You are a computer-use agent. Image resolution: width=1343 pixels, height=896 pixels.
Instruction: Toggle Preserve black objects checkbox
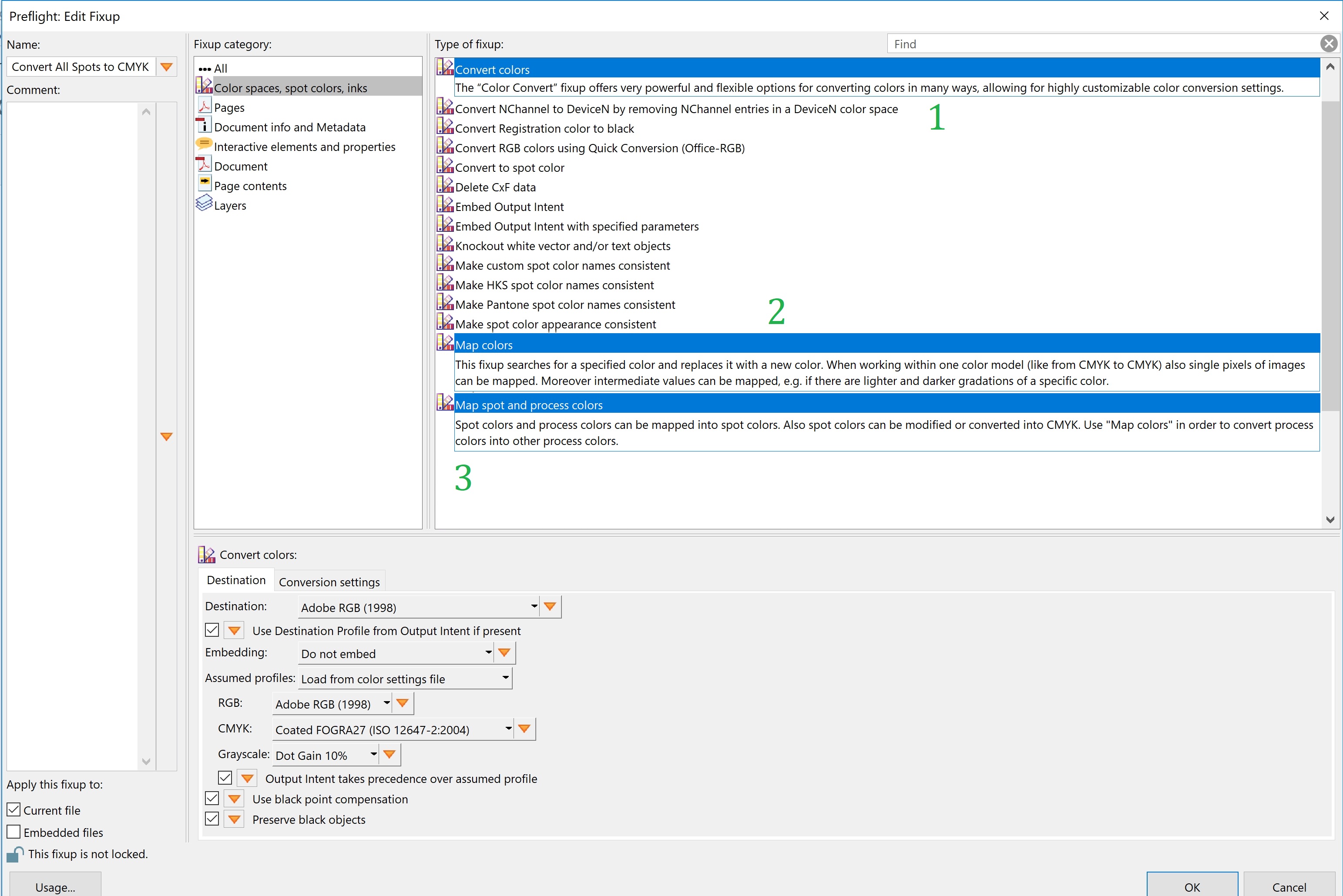click(x=212, y=819)
